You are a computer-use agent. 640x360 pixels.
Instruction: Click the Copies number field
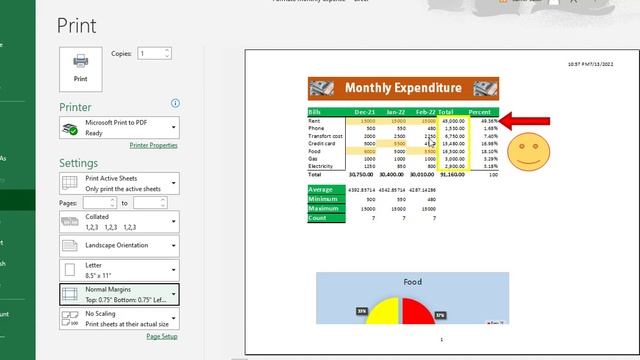click(151, 53)
